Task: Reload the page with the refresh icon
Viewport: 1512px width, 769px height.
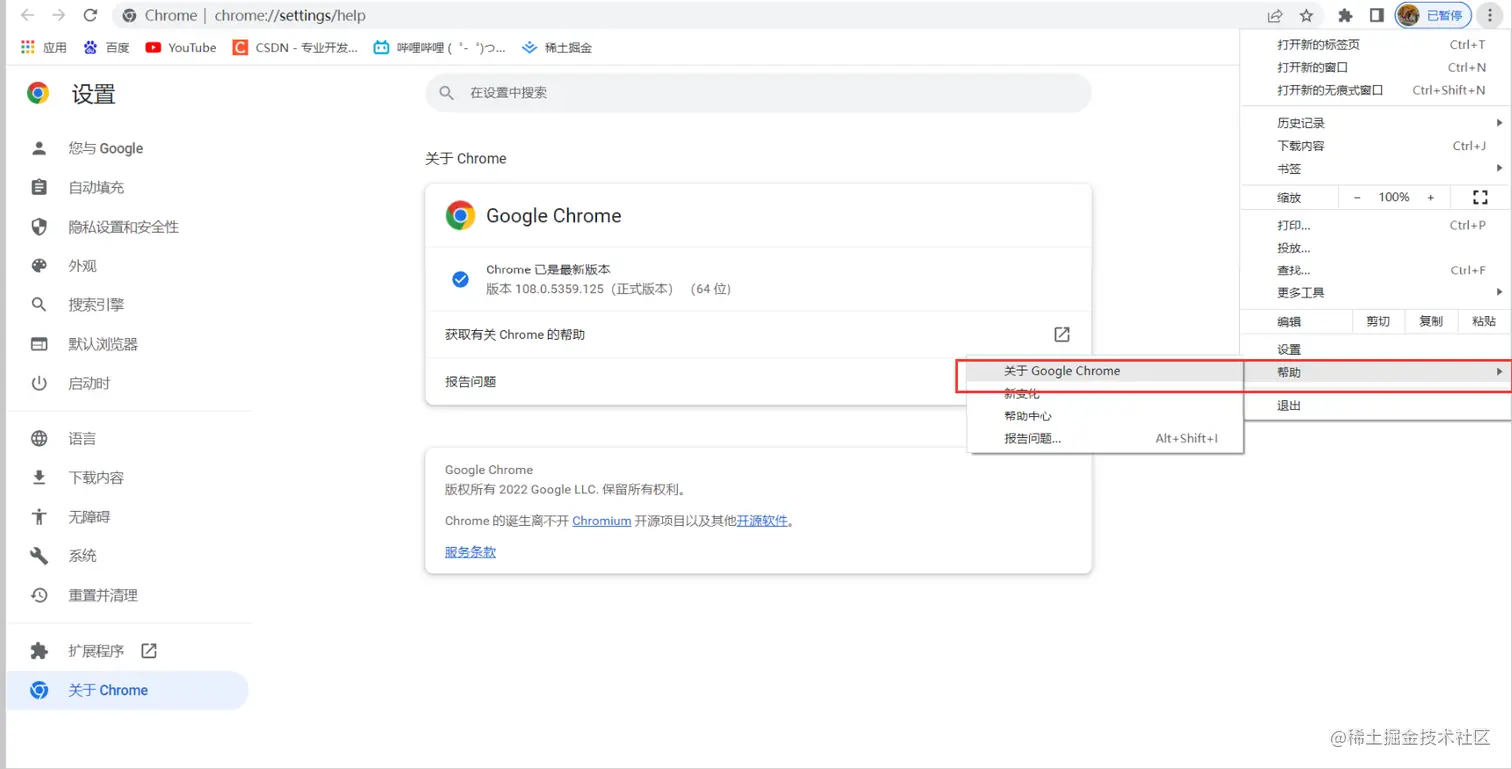Action: pyautogui.click(x=90, y=15)
